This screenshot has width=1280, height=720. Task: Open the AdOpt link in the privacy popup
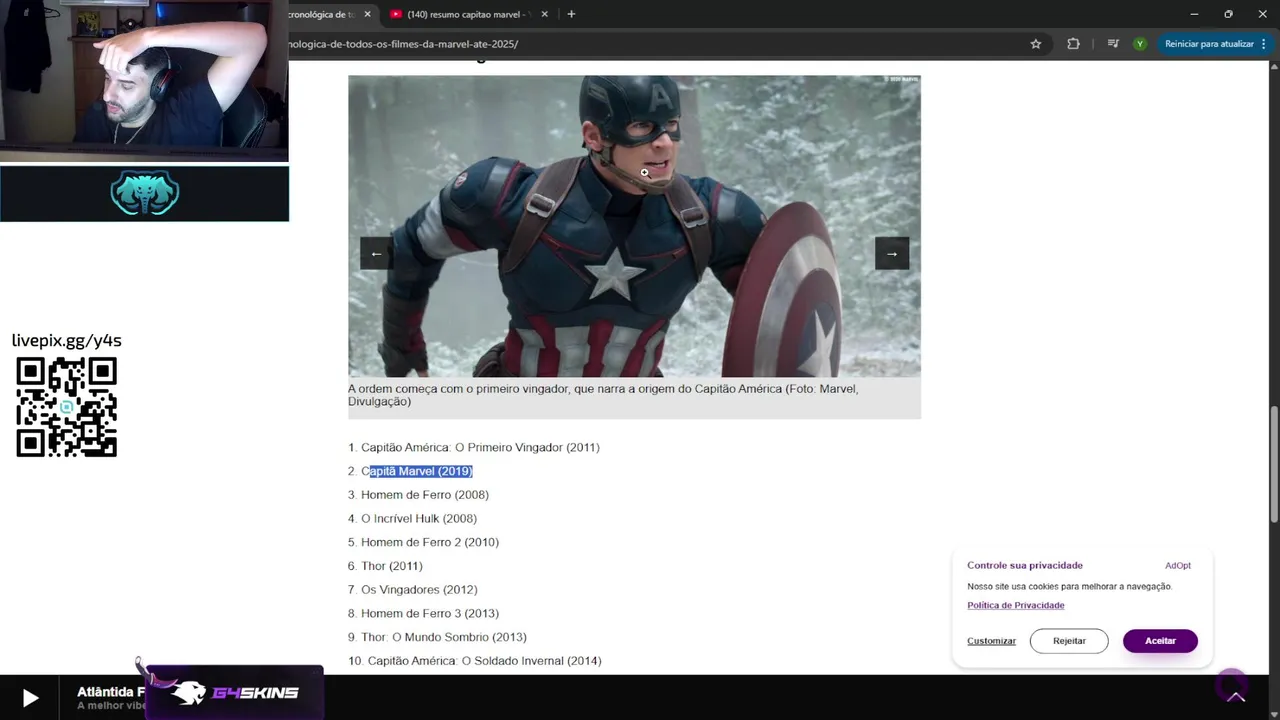pos(1177,566)
